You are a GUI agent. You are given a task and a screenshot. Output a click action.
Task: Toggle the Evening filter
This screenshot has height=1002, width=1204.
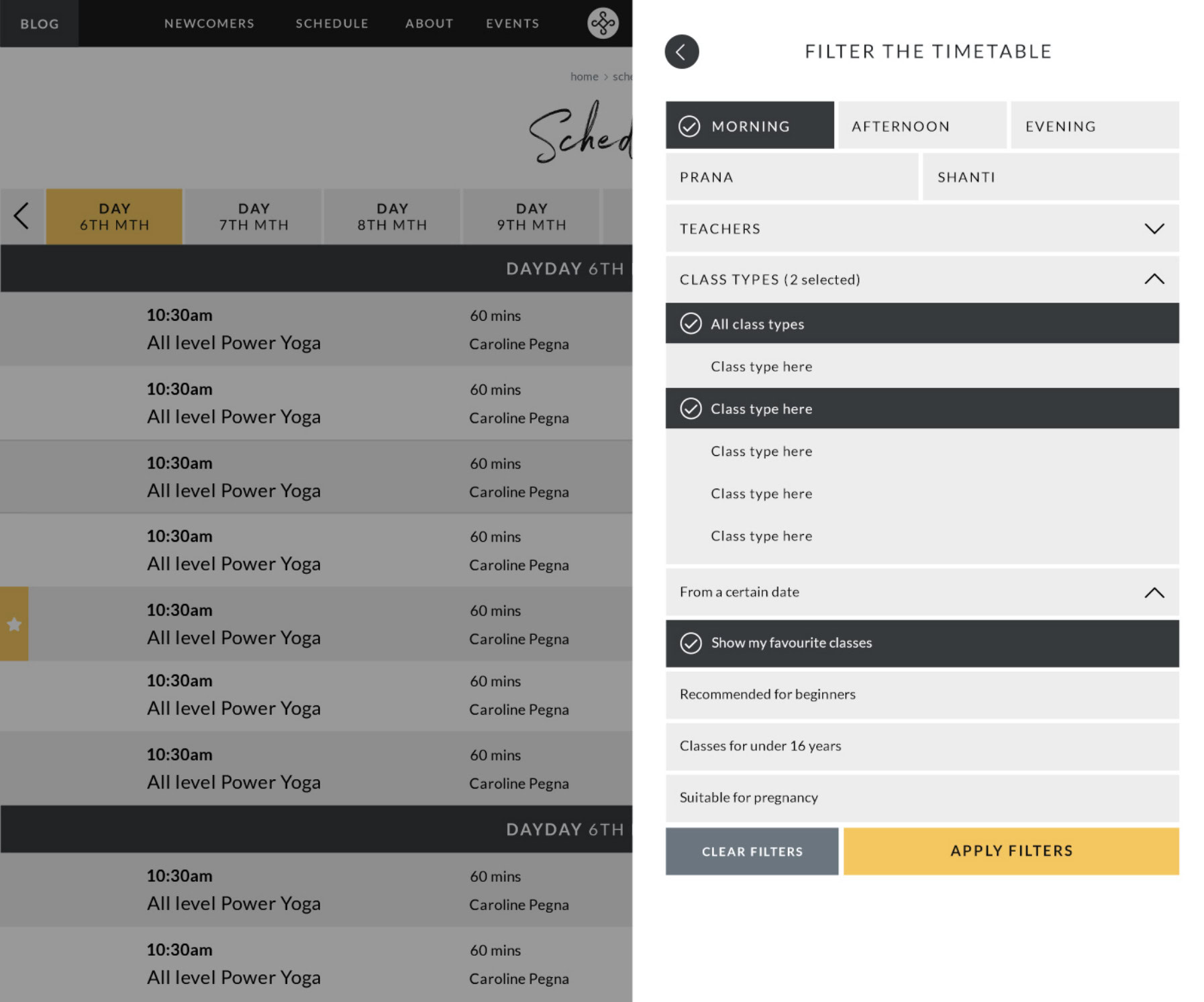pos(1095,126)
